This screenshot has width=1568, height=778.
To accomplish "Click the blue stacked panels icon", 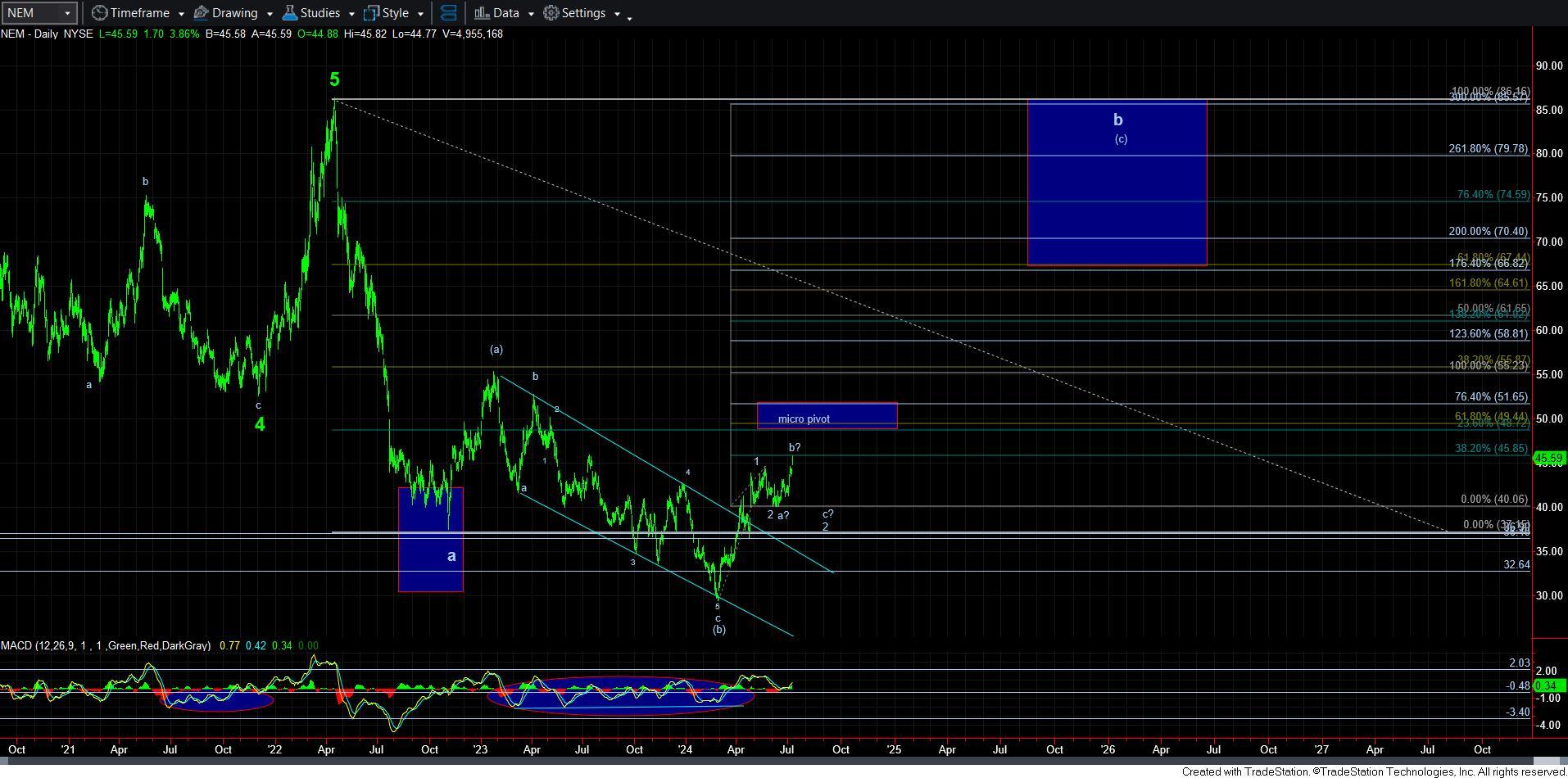I will tap(448, 13).
